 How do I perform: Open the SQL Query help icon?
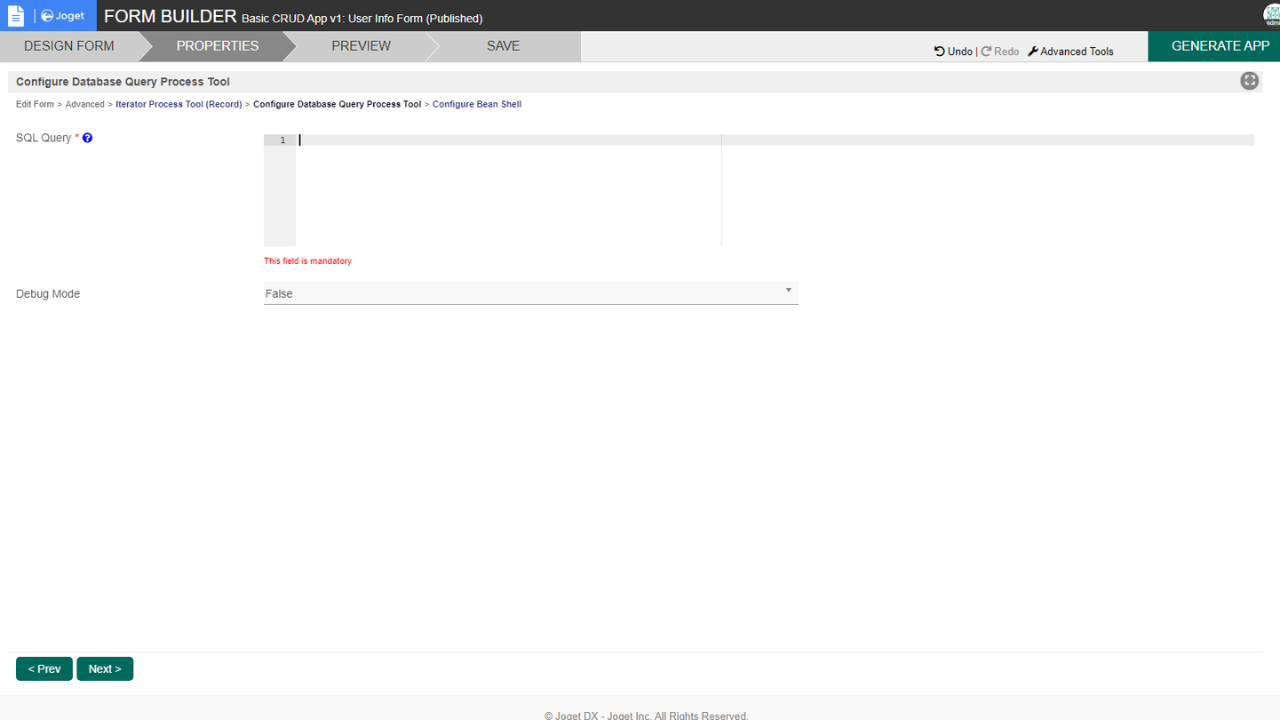[x=88, y=138]
